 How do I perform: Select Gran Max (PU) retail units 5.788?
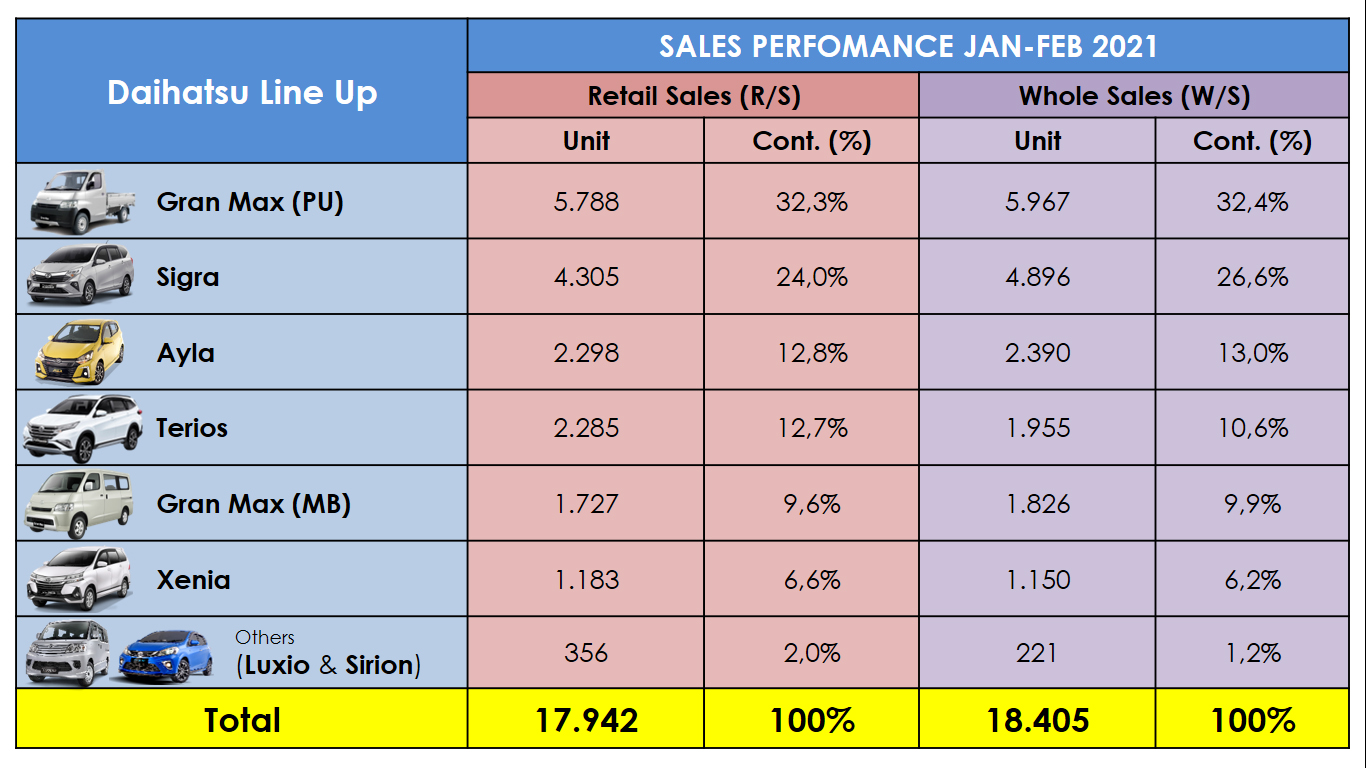click(x=586, y=202)
